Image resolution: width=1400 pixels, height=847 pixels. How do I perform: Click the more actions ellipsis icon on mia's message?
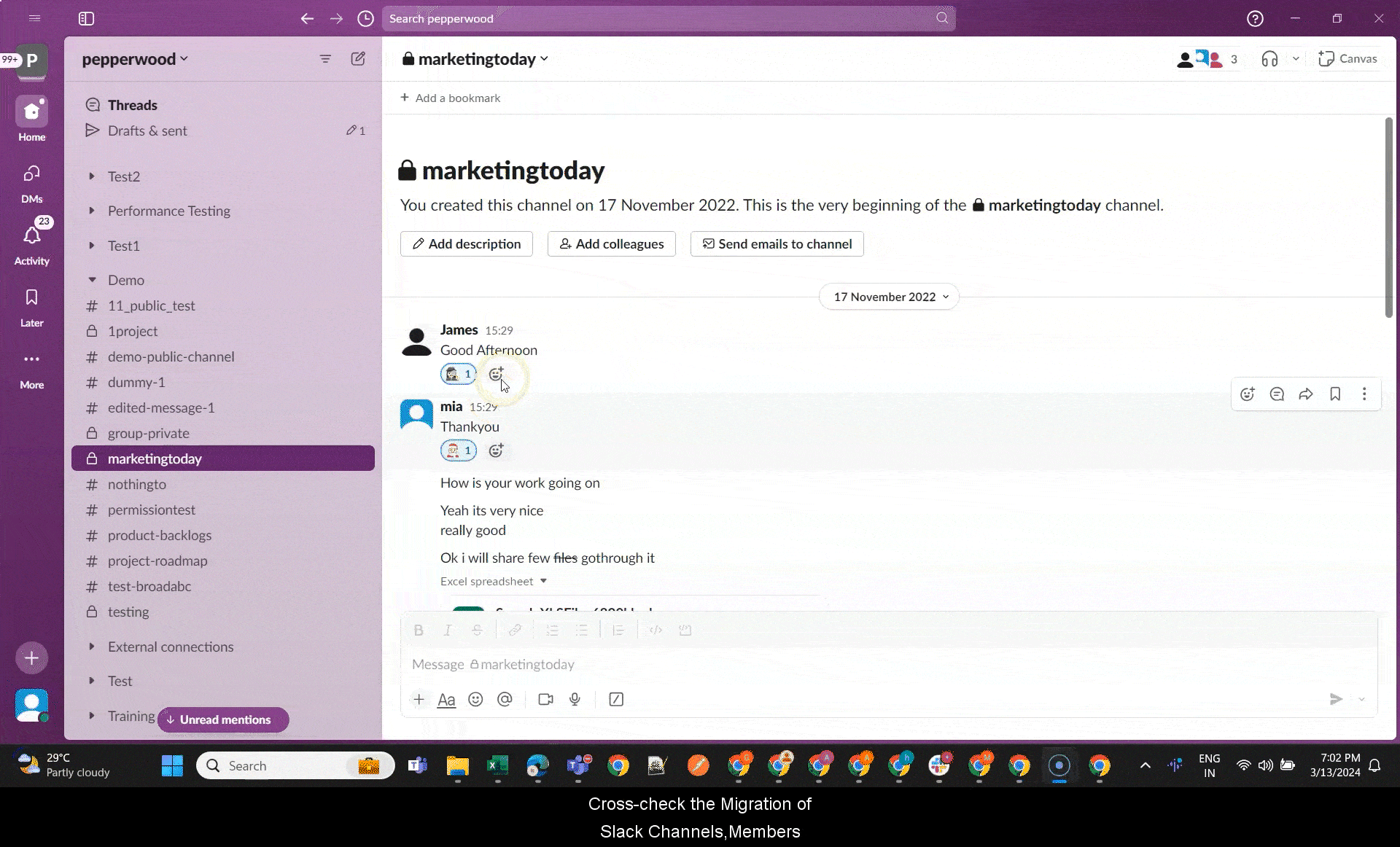1365,394
